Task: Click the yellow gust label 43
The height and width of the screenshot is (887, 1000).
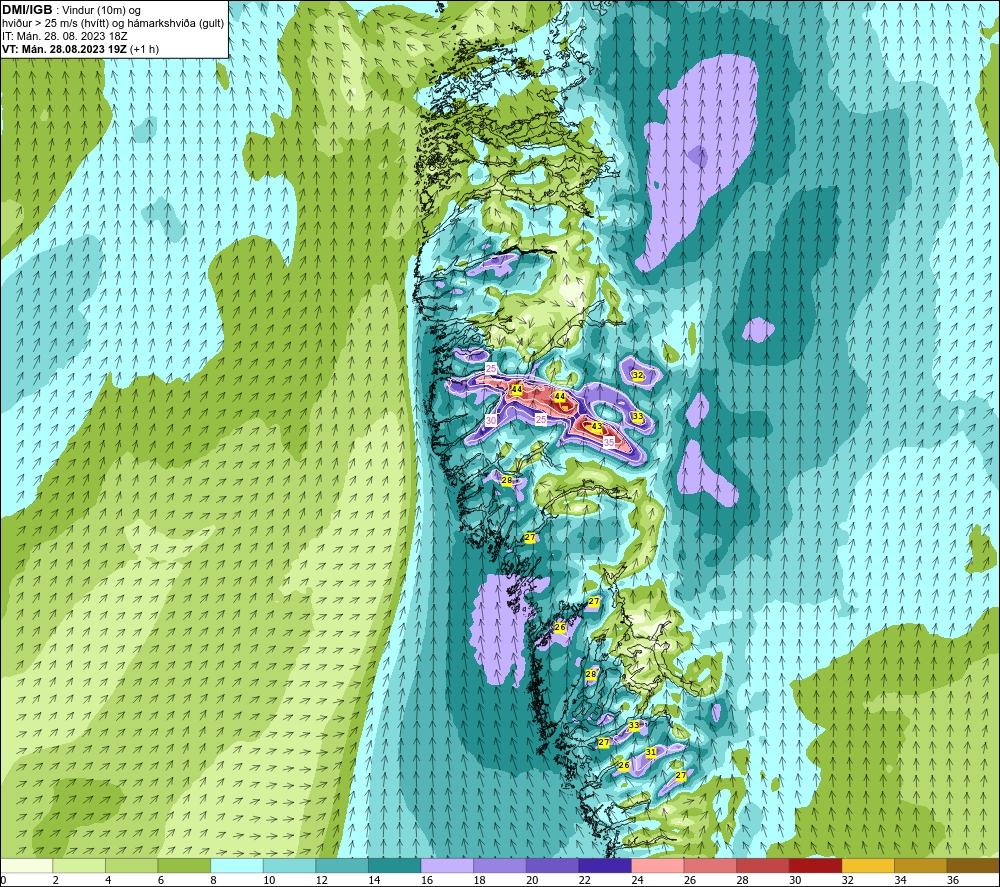Action: [596, 427]
